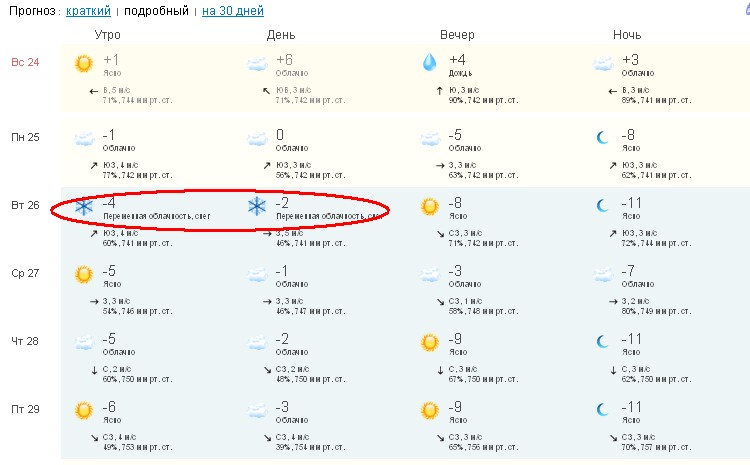Click the Вт 26 date label
This screenshot has height=465, width=750.
point(25,205)
